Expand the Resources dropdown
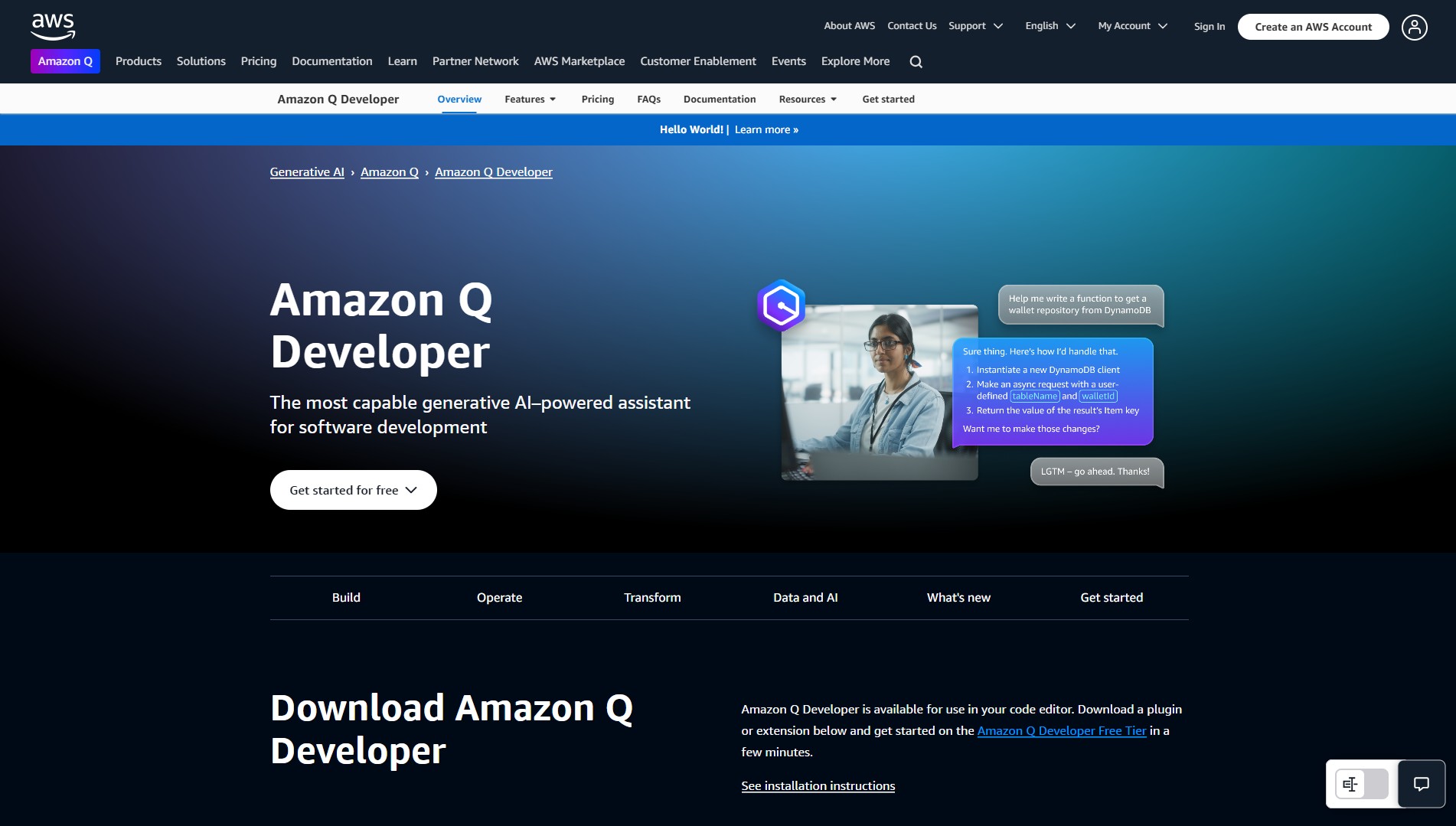1456x826 pixels. [x=808, y=100]
